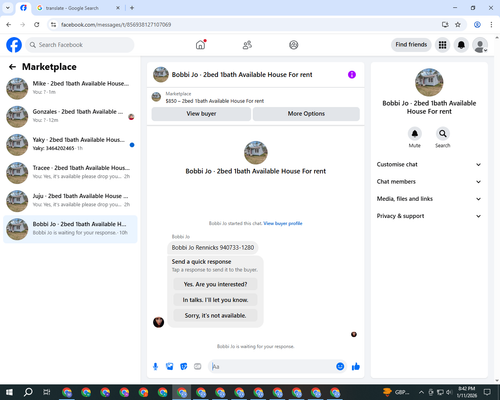Search in conversation using magnifier icon
Screen dimensions: 500x400
click(x=443, y=134)
